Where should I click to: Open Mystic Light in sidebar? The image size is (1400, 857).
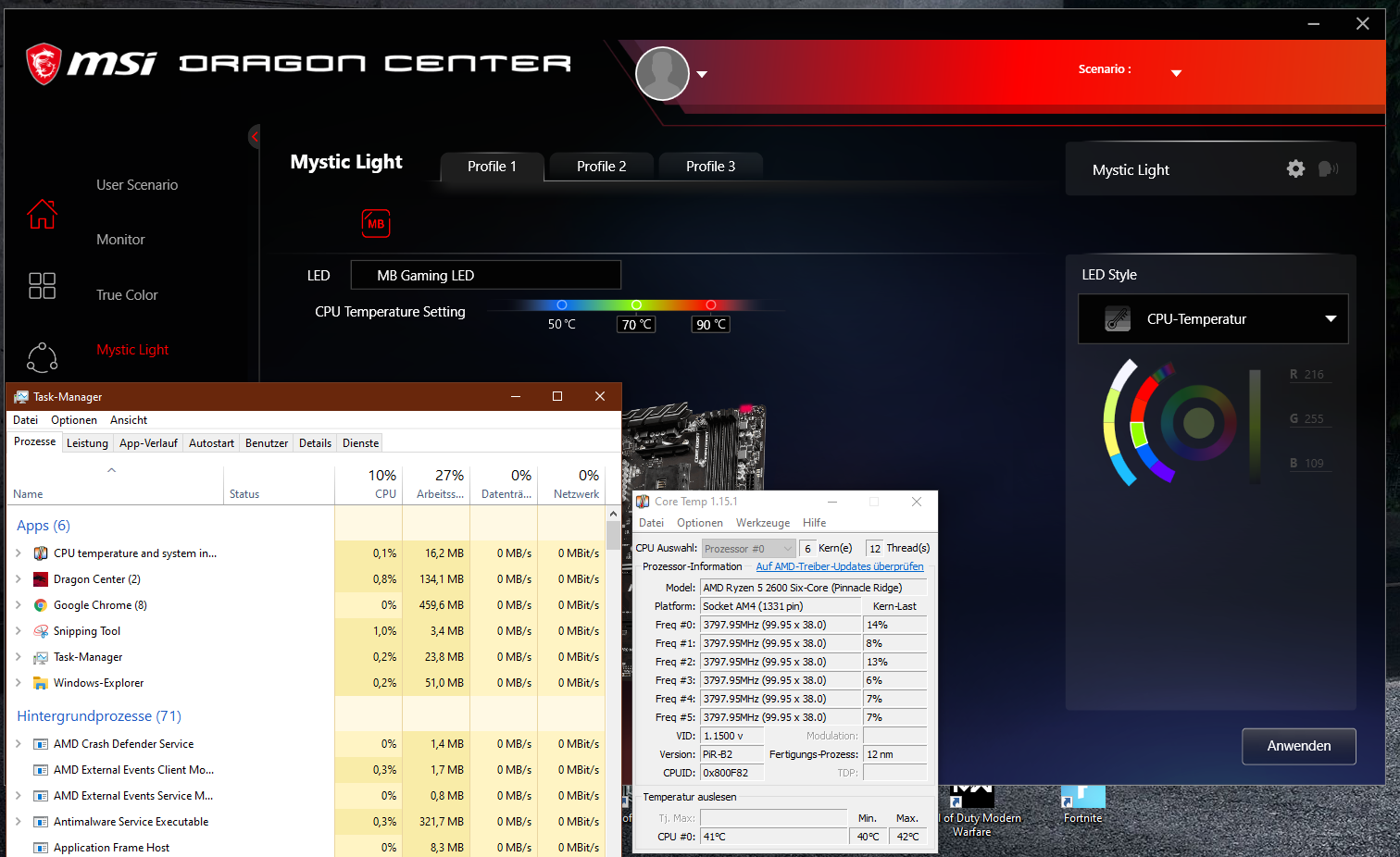pos(132,350)
